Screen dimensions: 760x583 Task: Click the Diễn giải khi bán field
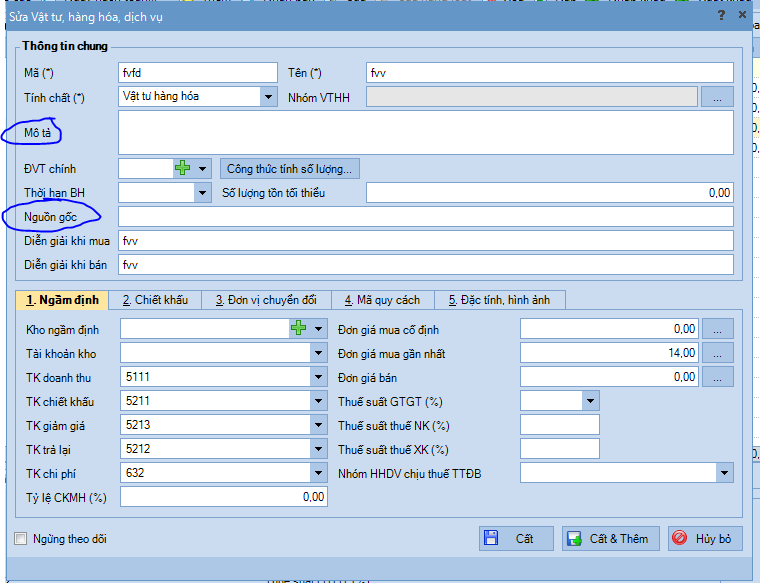click(x=426, y=265)
